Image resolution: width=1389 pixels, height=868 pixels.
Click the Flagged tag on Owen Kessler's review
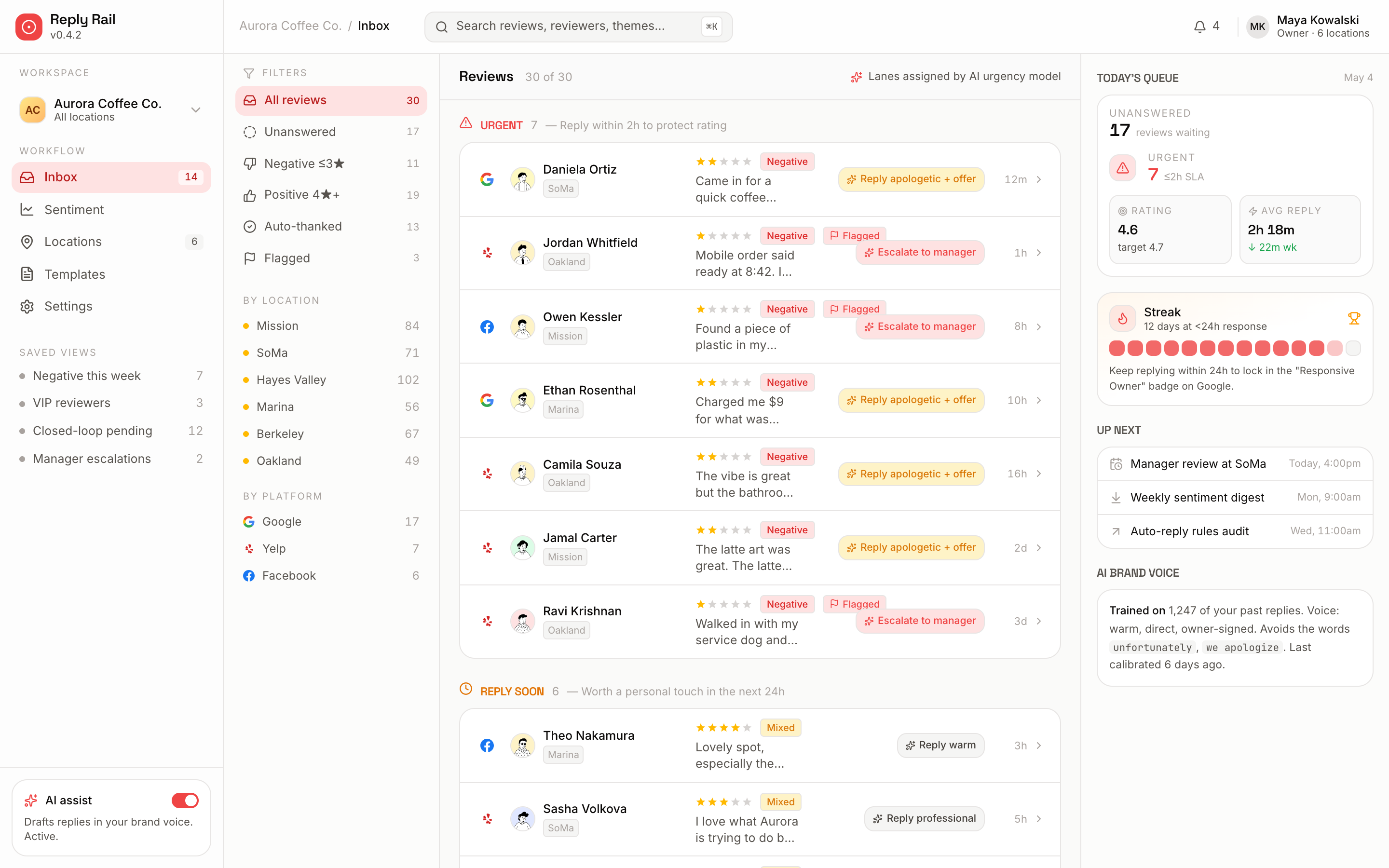tap(855, 309)
